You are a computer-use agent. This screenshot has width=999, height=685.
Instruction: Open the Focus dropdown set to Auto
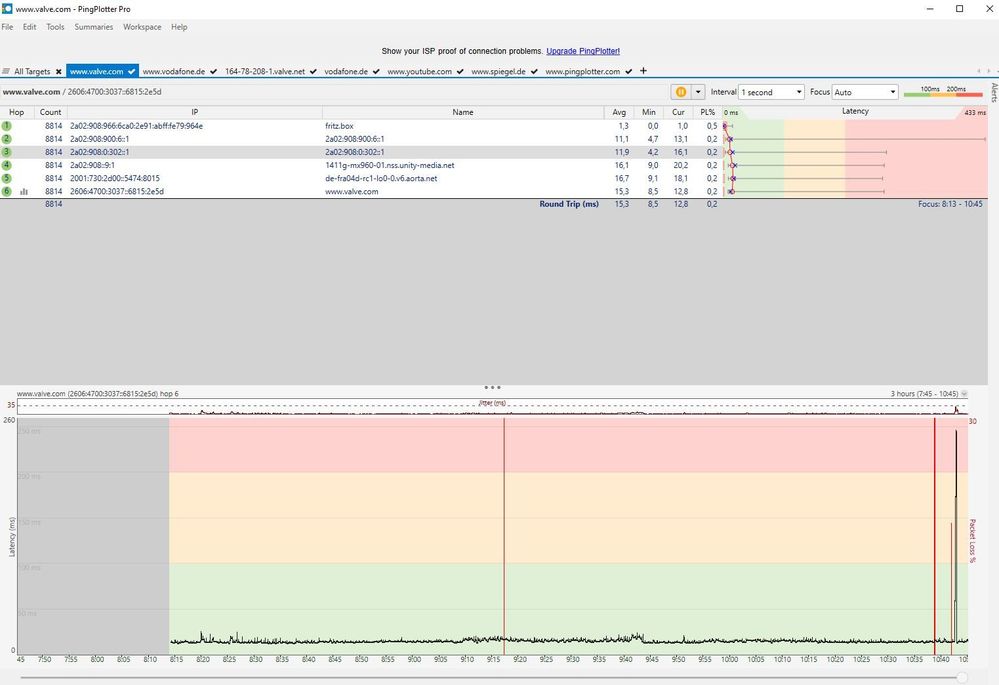tap(865, 92)
